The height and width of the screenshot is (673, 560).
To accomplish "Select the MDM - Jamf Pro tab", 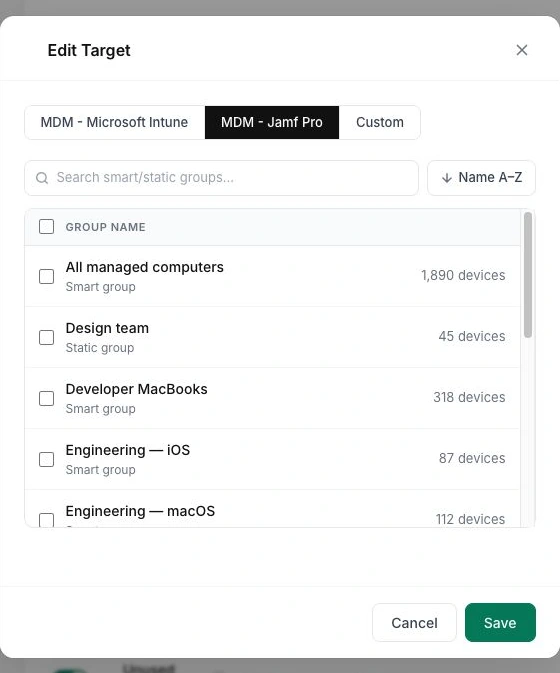I will (x=272, y=122).
